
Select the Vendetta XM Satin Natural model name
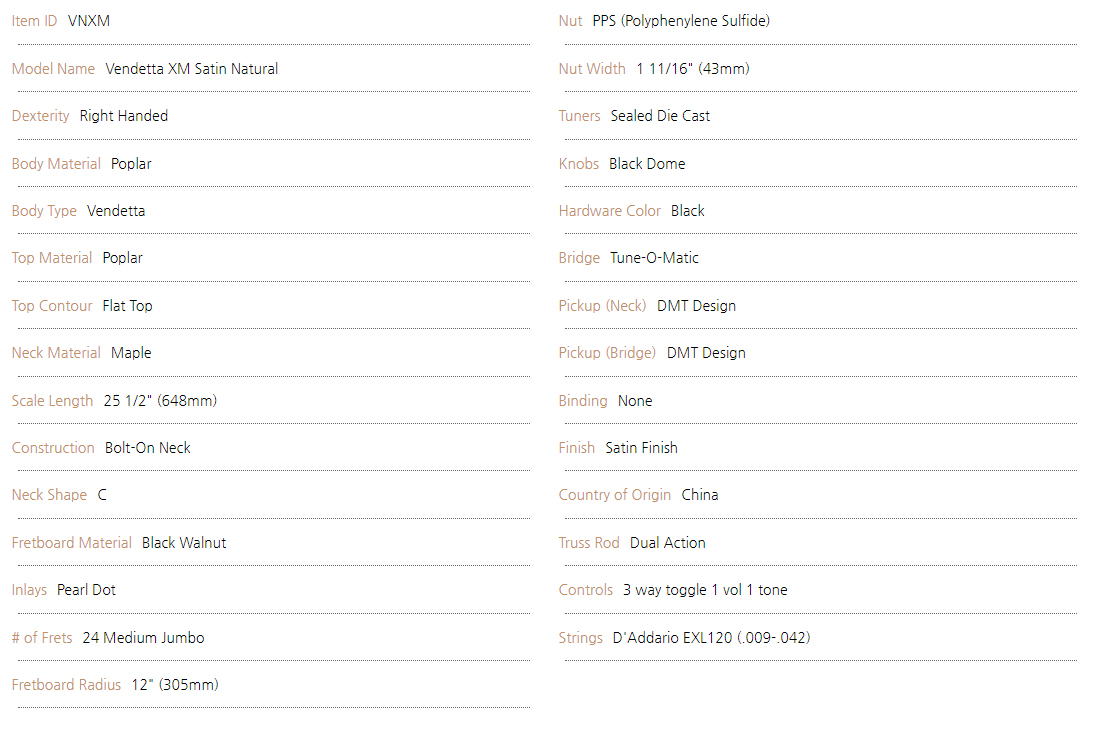191,69
